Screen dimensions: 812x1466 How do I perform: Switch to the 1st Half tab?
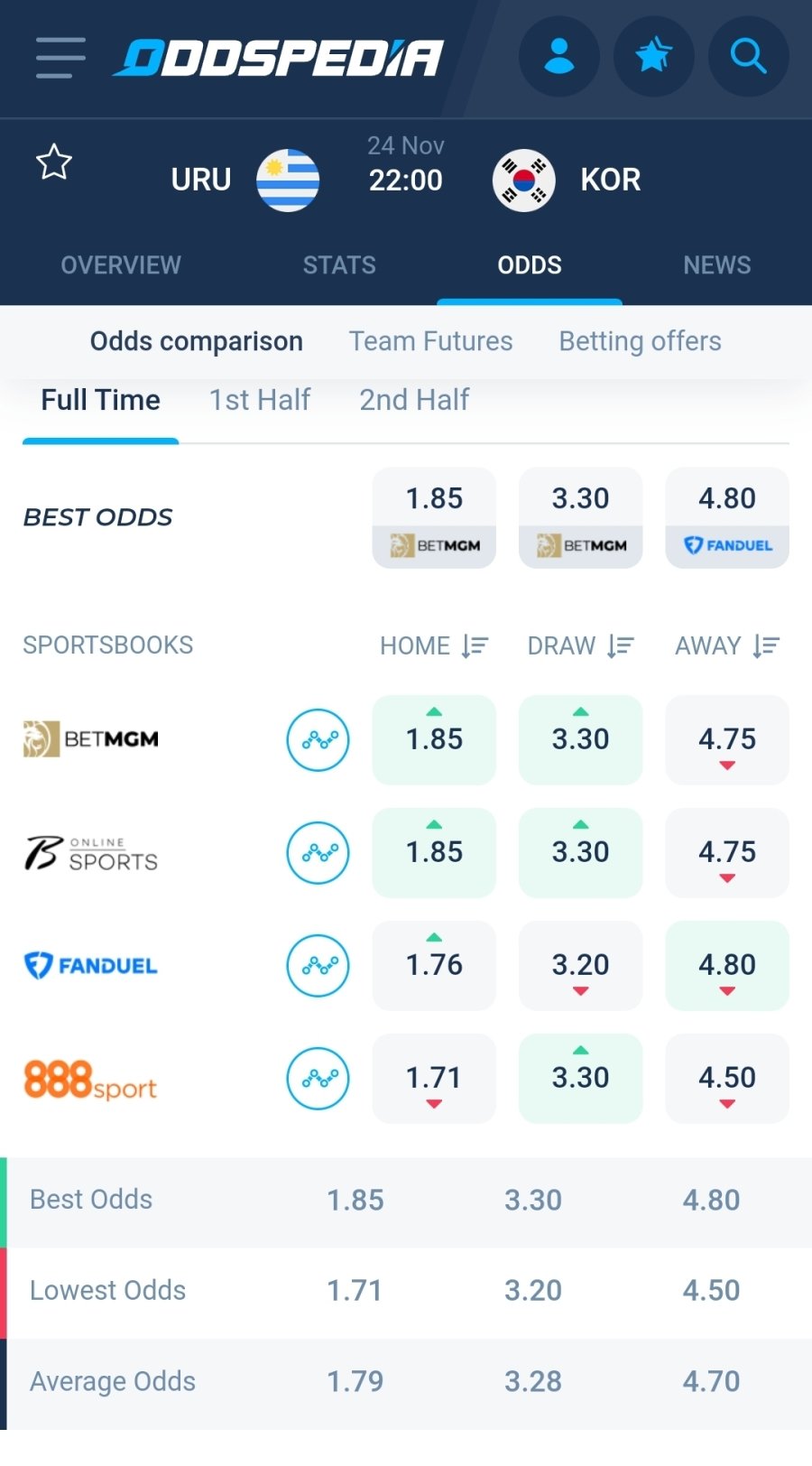(260, 400)
